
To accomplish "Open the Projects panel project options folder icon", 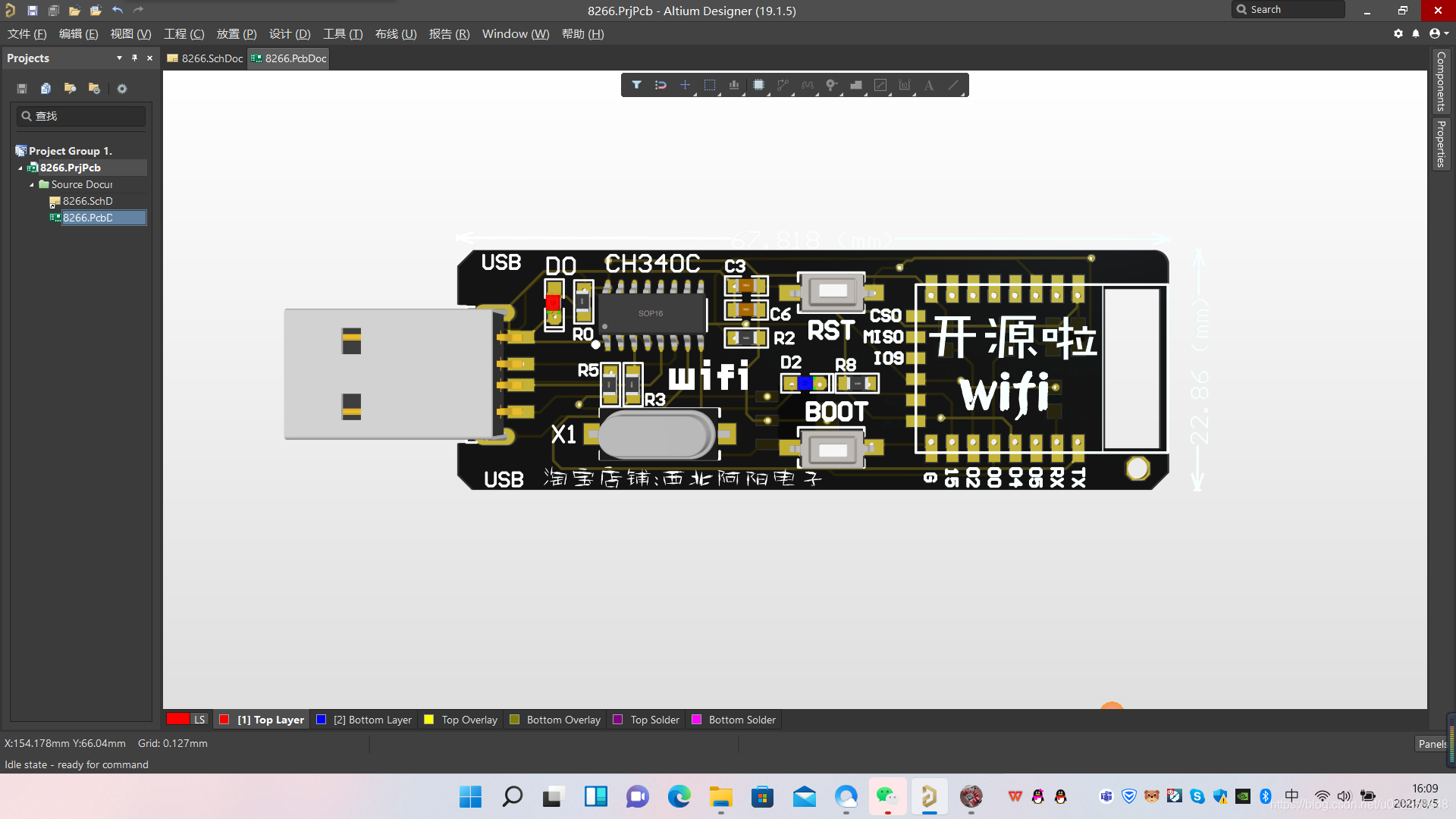I will coord(94,89).
